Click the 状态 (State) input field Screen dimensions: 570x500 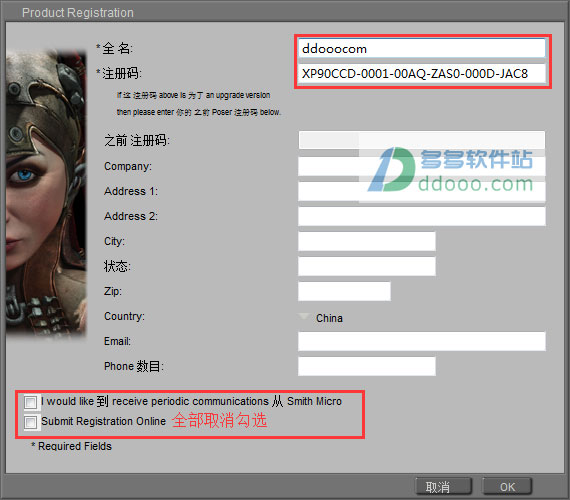tap(367, 266)
